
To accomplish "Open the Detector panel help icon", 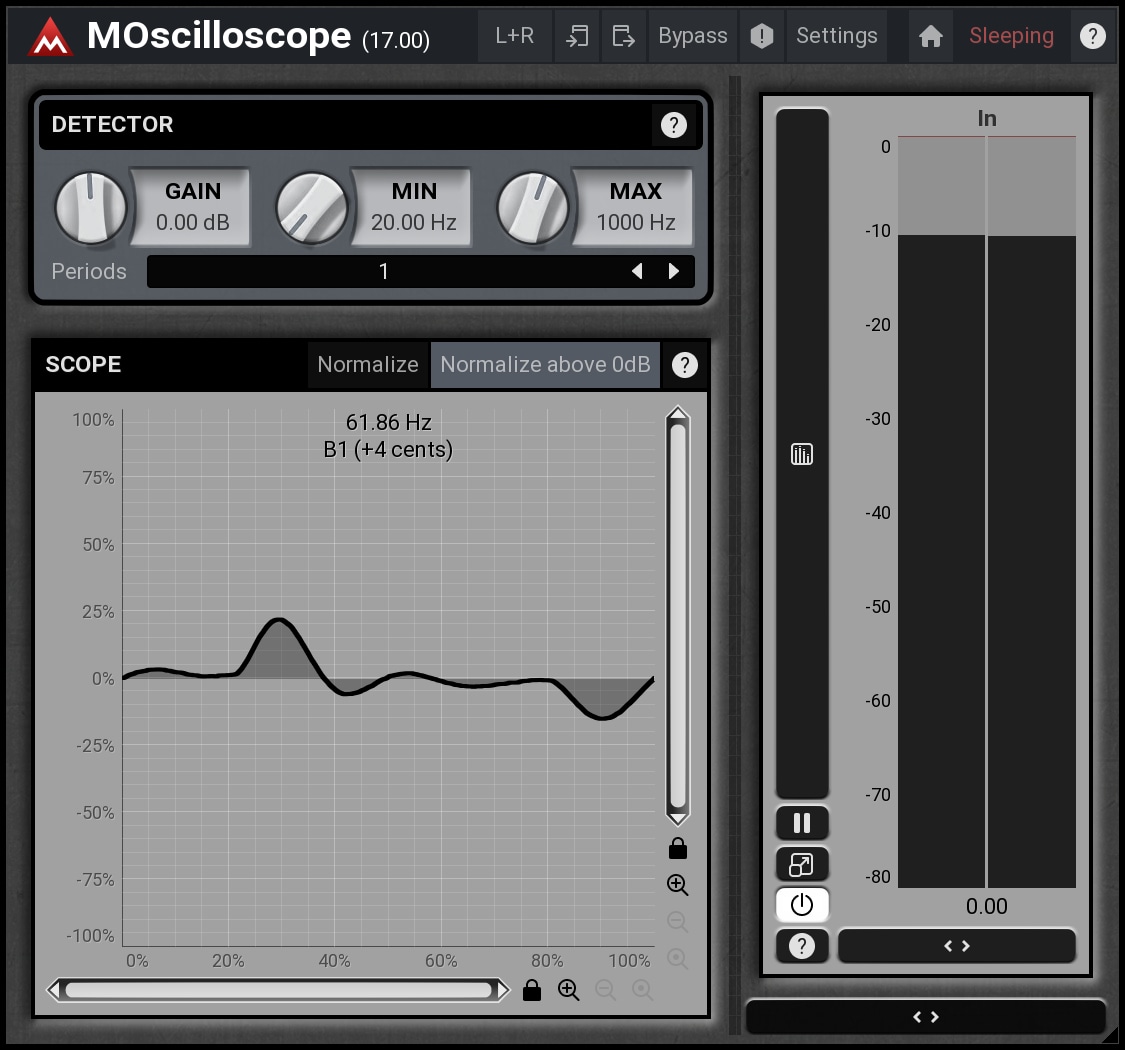I will click(x=673, y=125).
